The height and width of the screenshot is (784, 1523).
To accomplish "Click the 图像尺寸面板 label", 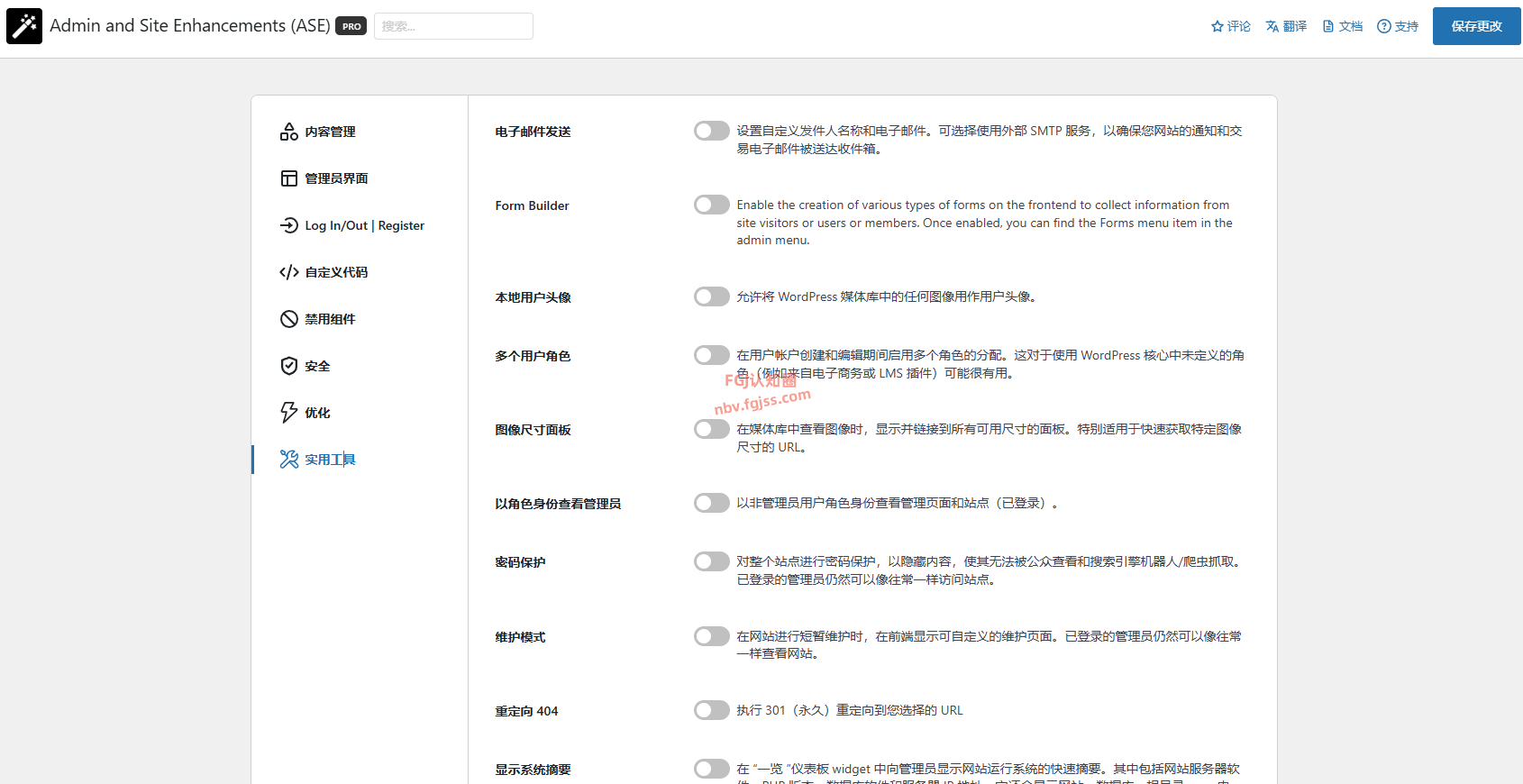I will (x=533, y=430).
